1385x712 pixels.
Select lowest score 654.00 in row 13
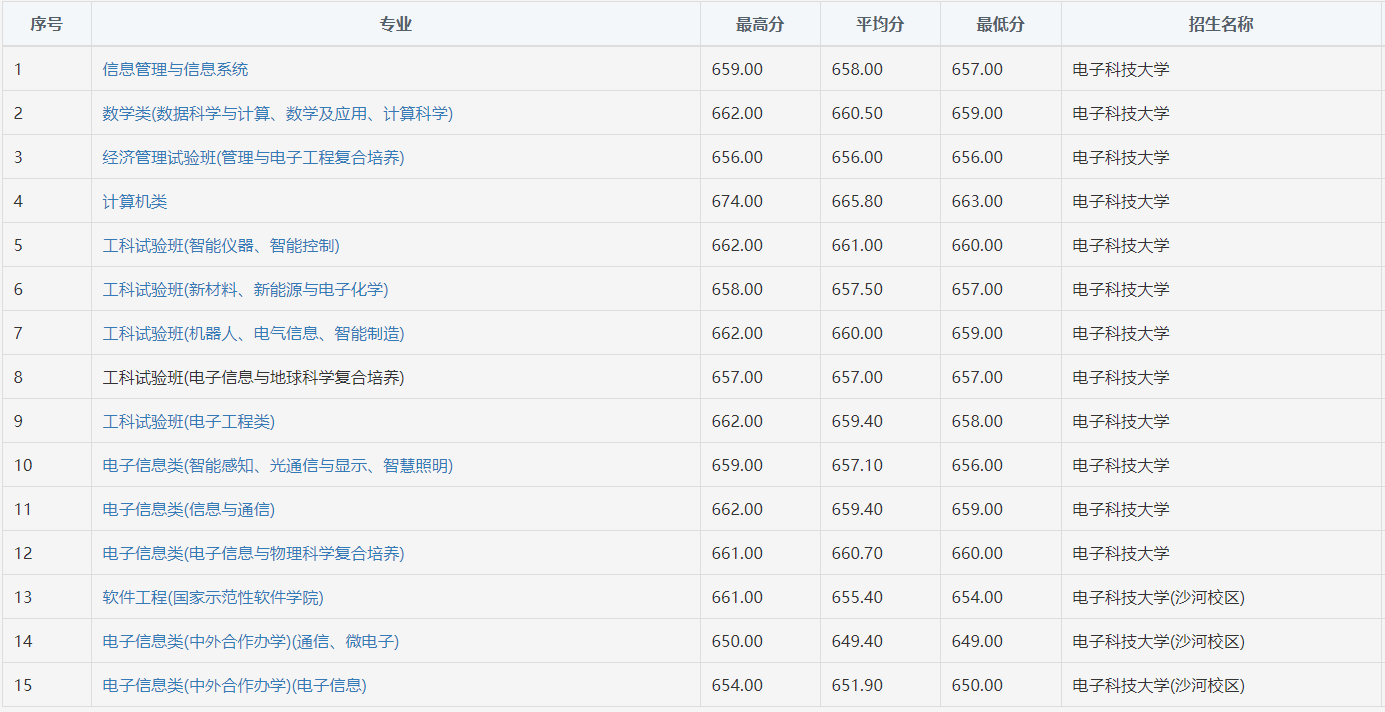977,597
